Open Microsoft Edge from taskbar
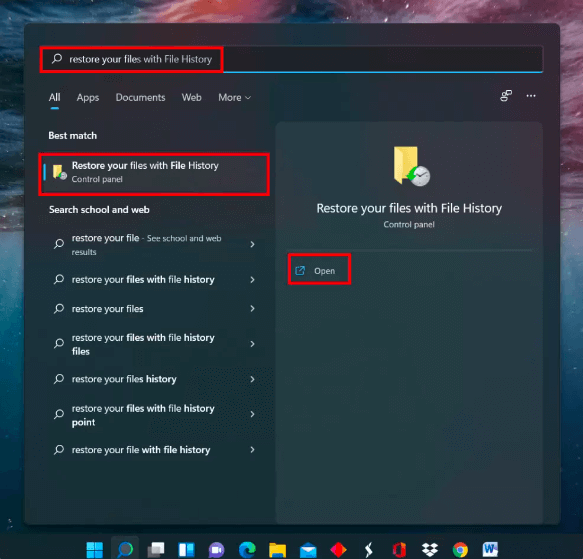Screen dimensions: 583x559 [247, 550]
